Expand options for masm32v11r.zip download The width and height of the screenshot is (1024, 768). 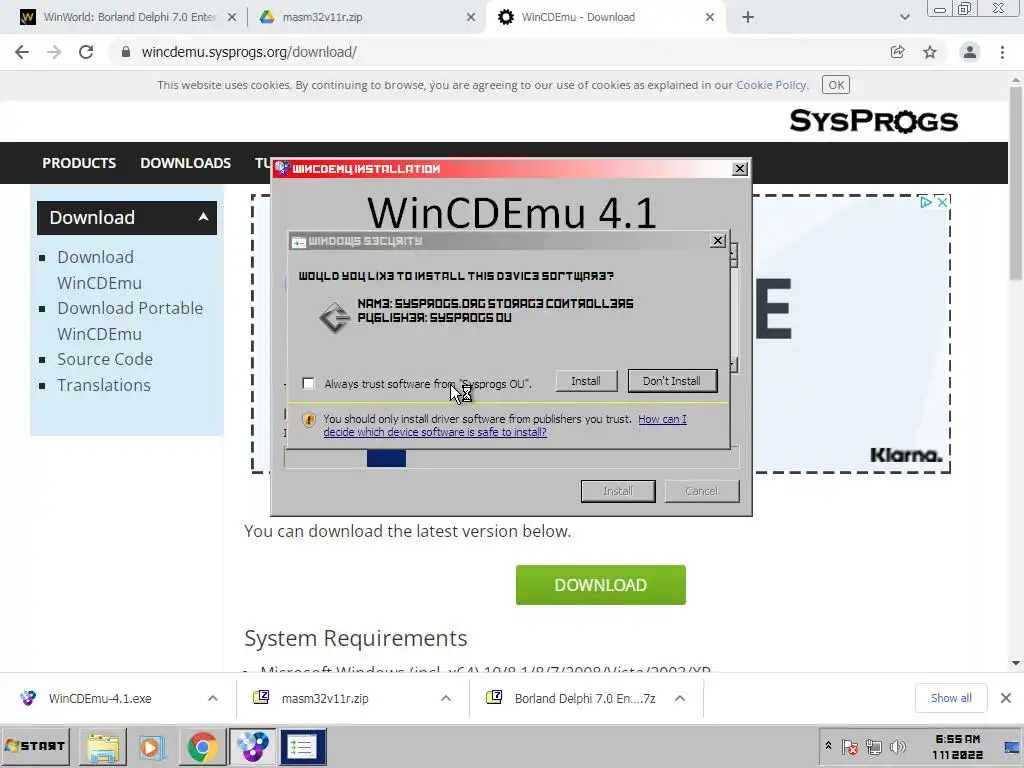click(x=446, y=698)
